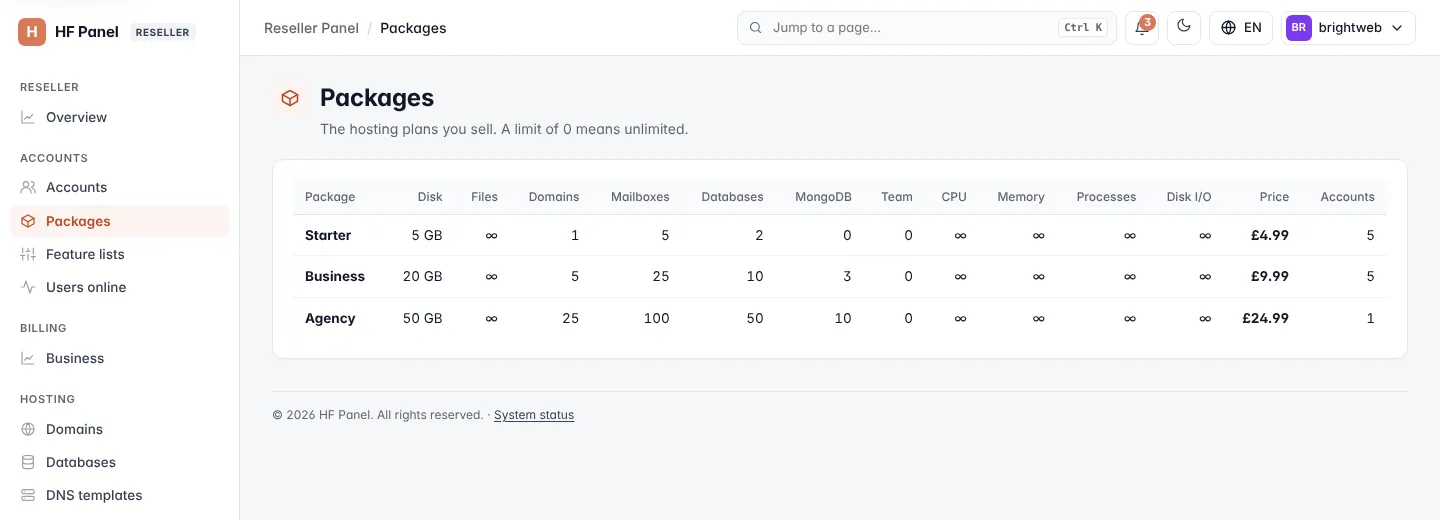Image resolution: width=1440 pixels, height=520 pixels.
Task: Open Databases in the sidebar
Action: [120, 462]
